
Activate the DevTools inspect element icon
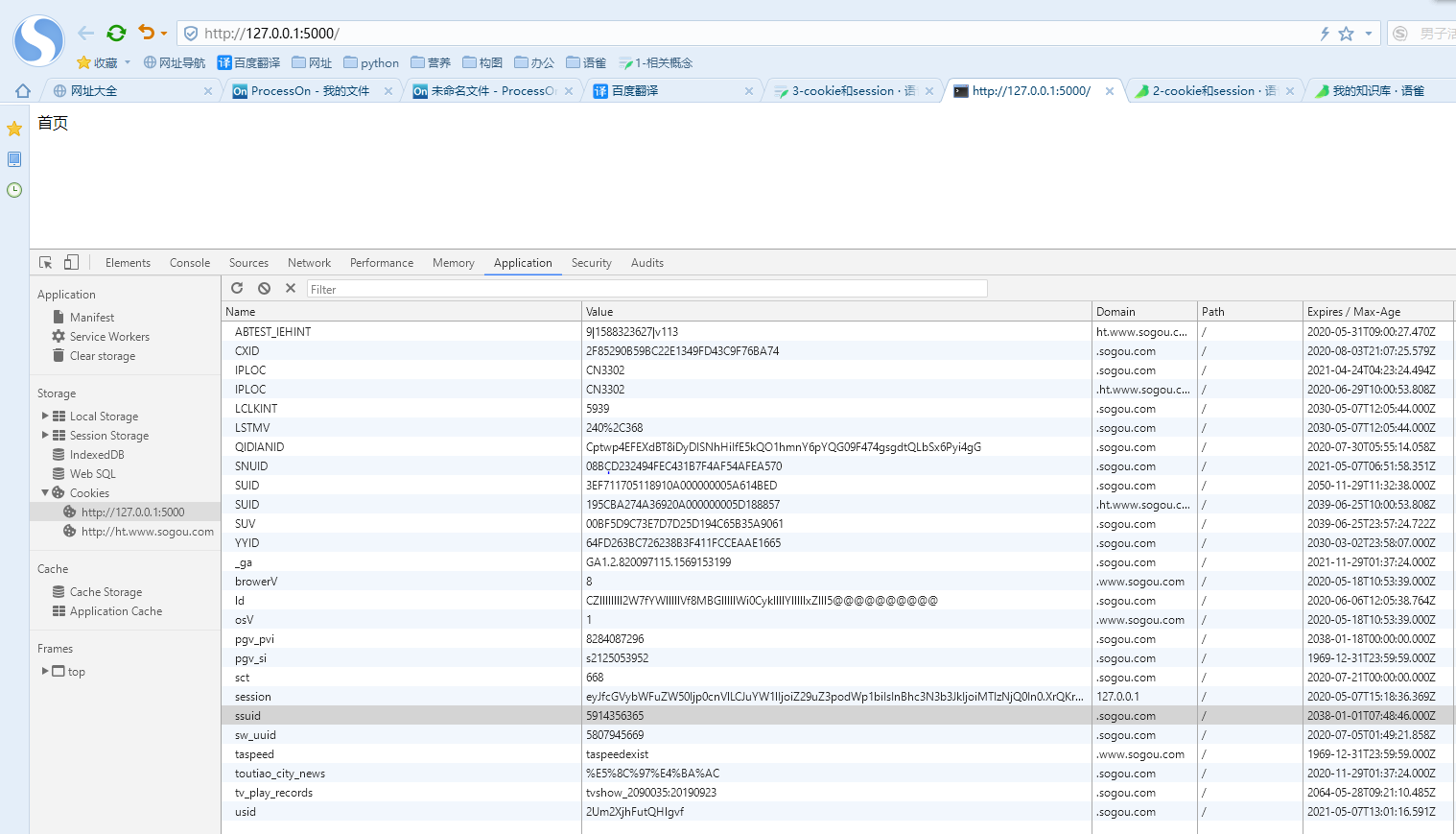pyautogui.click(x=45, y=262)
